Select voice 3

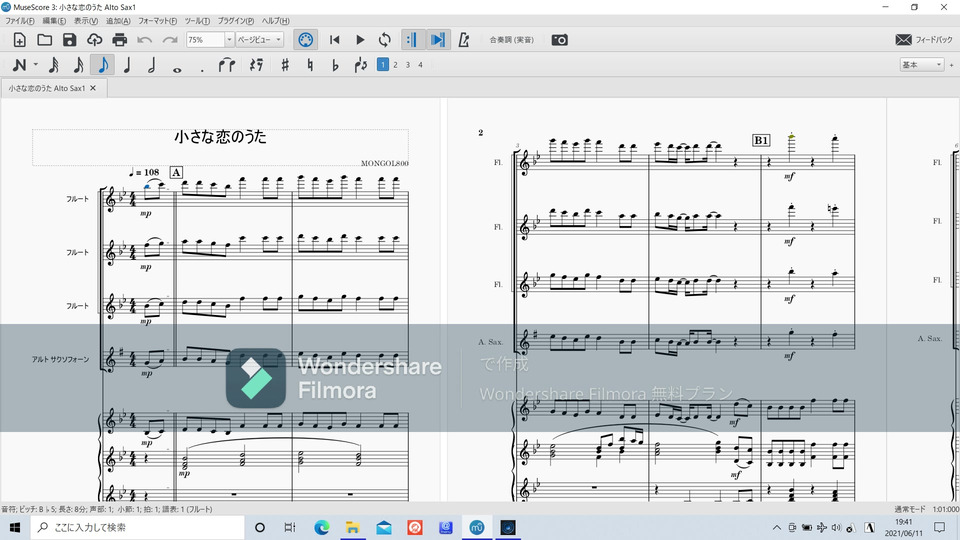click(x=408, y=64)
